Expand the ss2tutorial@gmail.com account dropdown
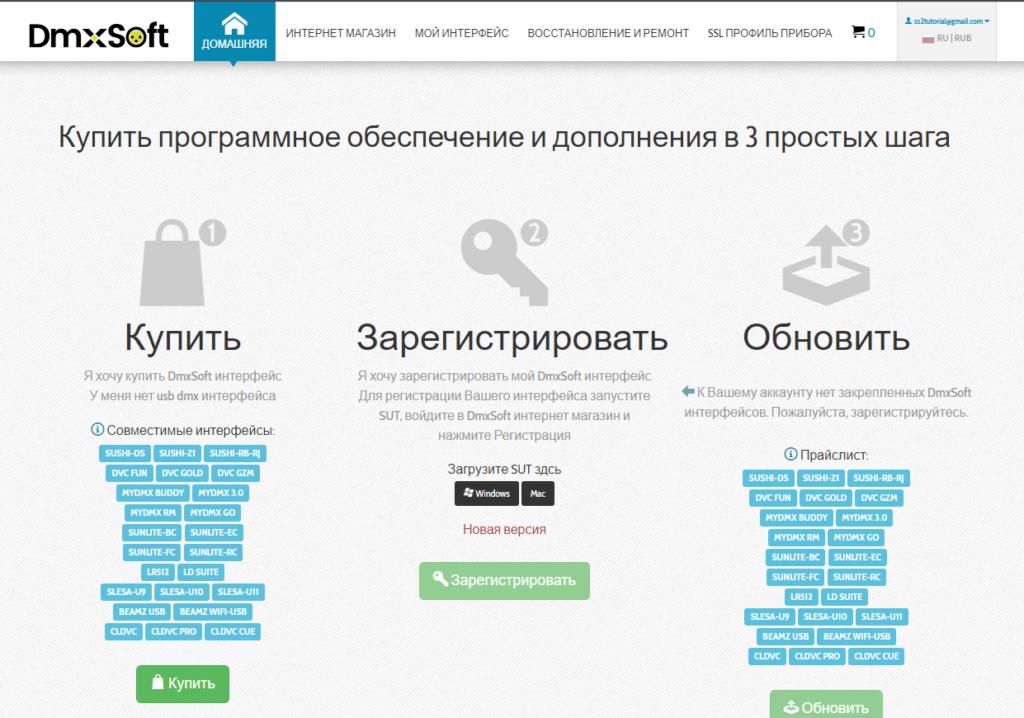1024x718 pixels. [947, 21]
